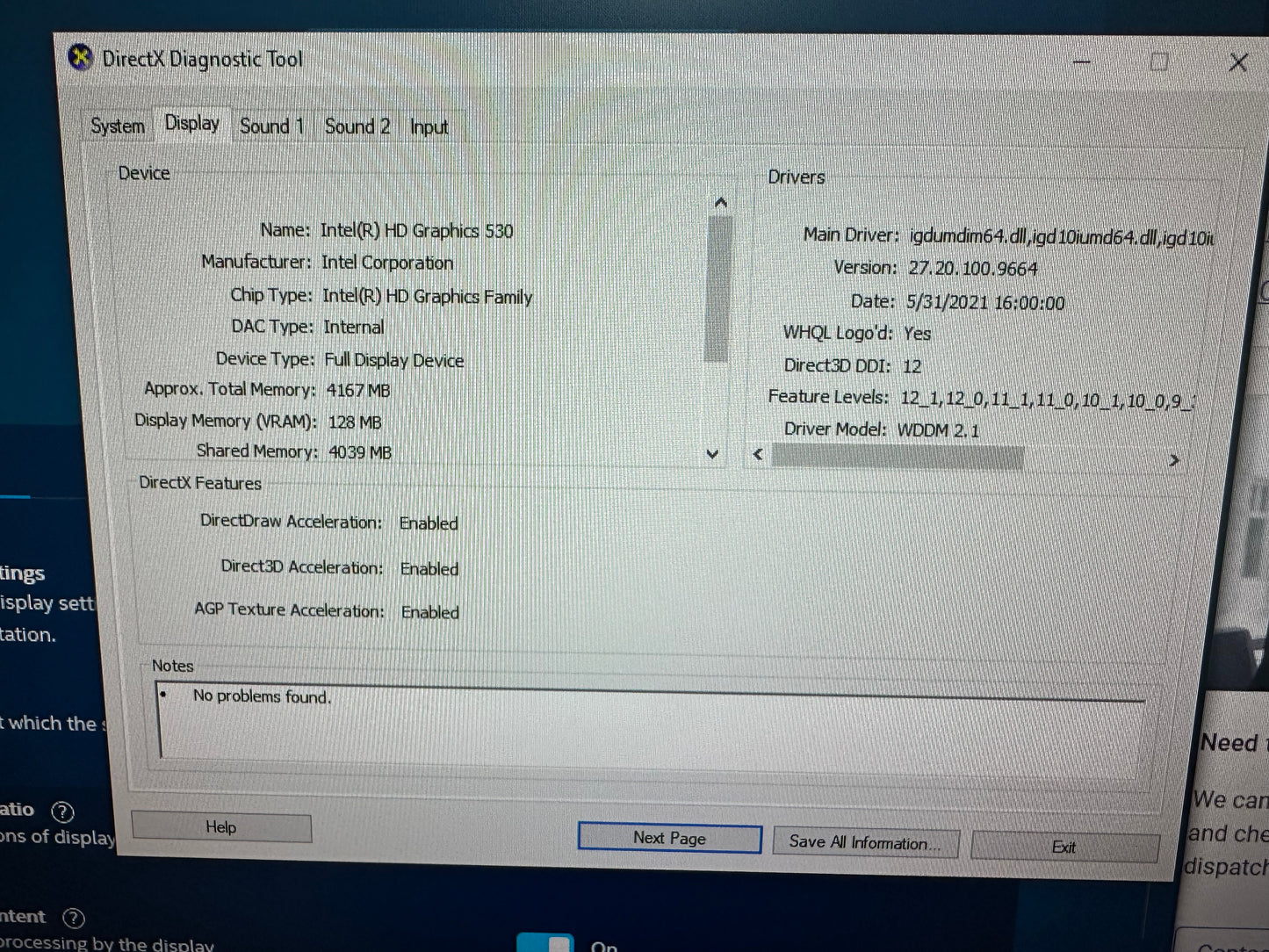Click Save All Information
Image resolution: width=1269 pixels, height=952 pixels.
click(864, 842)
